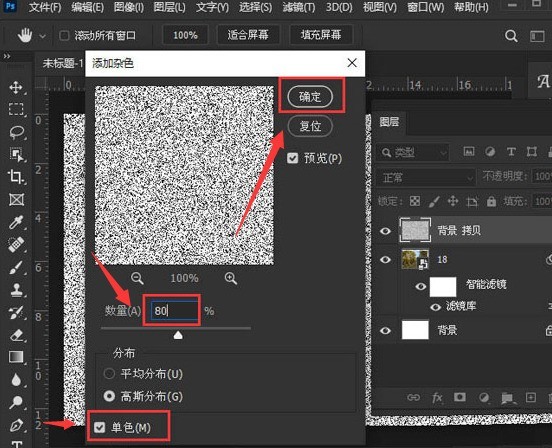Image resolution: width=552 pixels, height=448 pixels.
Task: Toggle the 预览(P) checkbox
Action: pyautogui.click(x=293, y=158)
